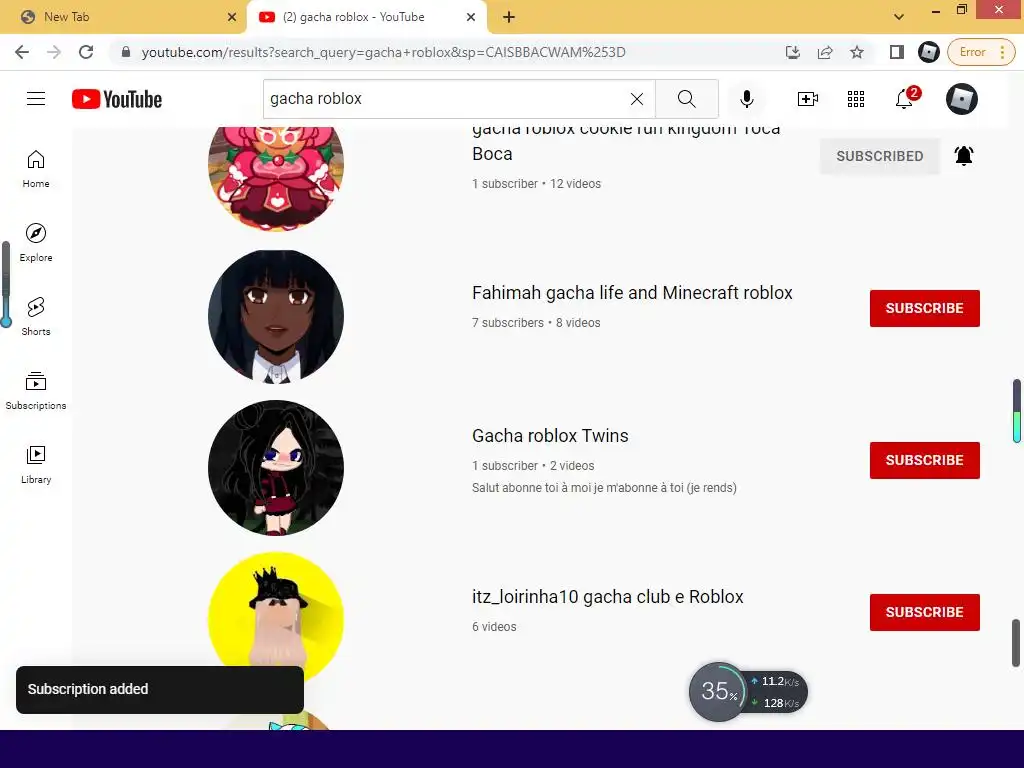
Task: Click the '6 videos' text under itz_loirinha10
Action: 494,627
